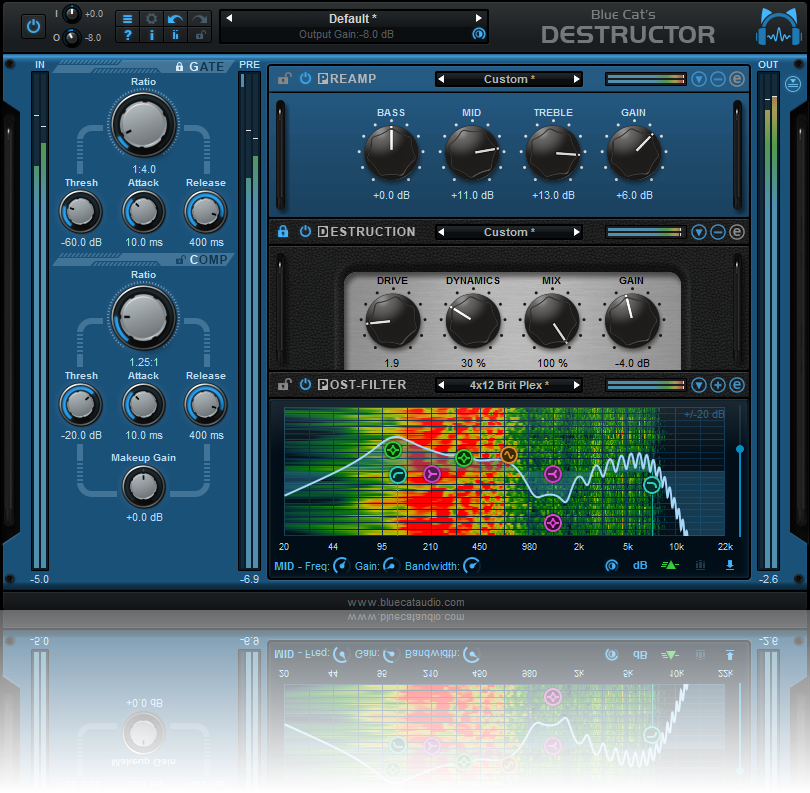Click the PREAMP TREBLE knob
The height and width of the screenshot is (793, 810).
[x=553, y=152]
